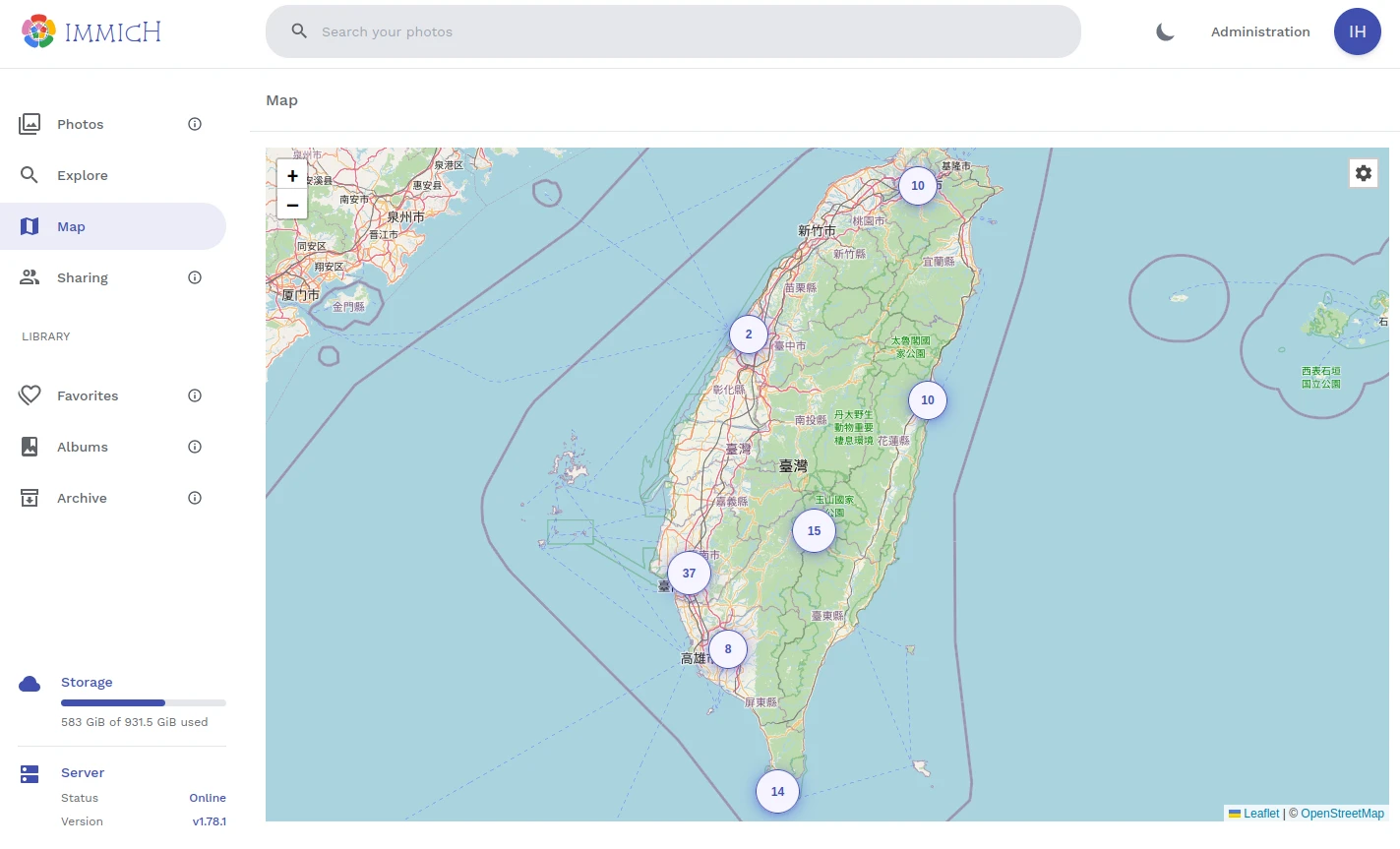
Task: Click the storage usage progress bar
Action: [x=144, y=702]
